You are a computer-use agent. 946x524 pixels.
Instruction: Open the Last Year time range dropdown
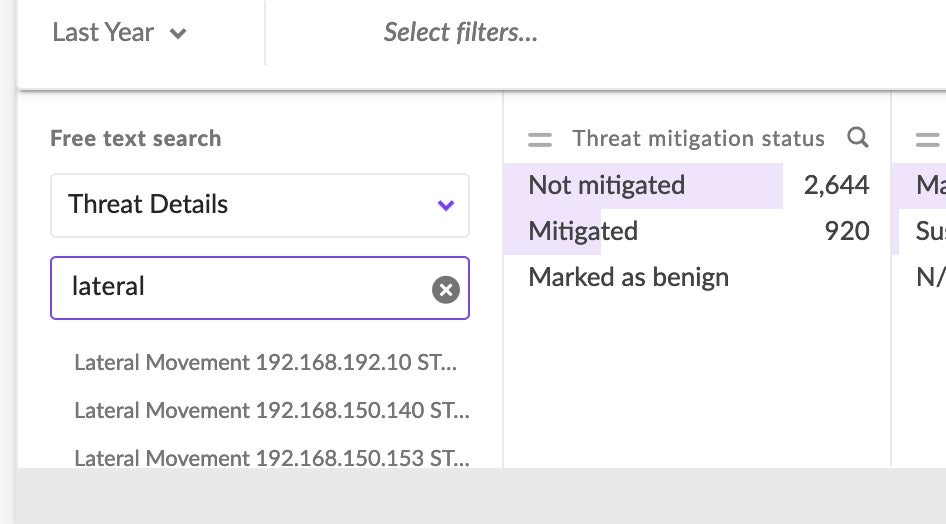coord(119,32)
